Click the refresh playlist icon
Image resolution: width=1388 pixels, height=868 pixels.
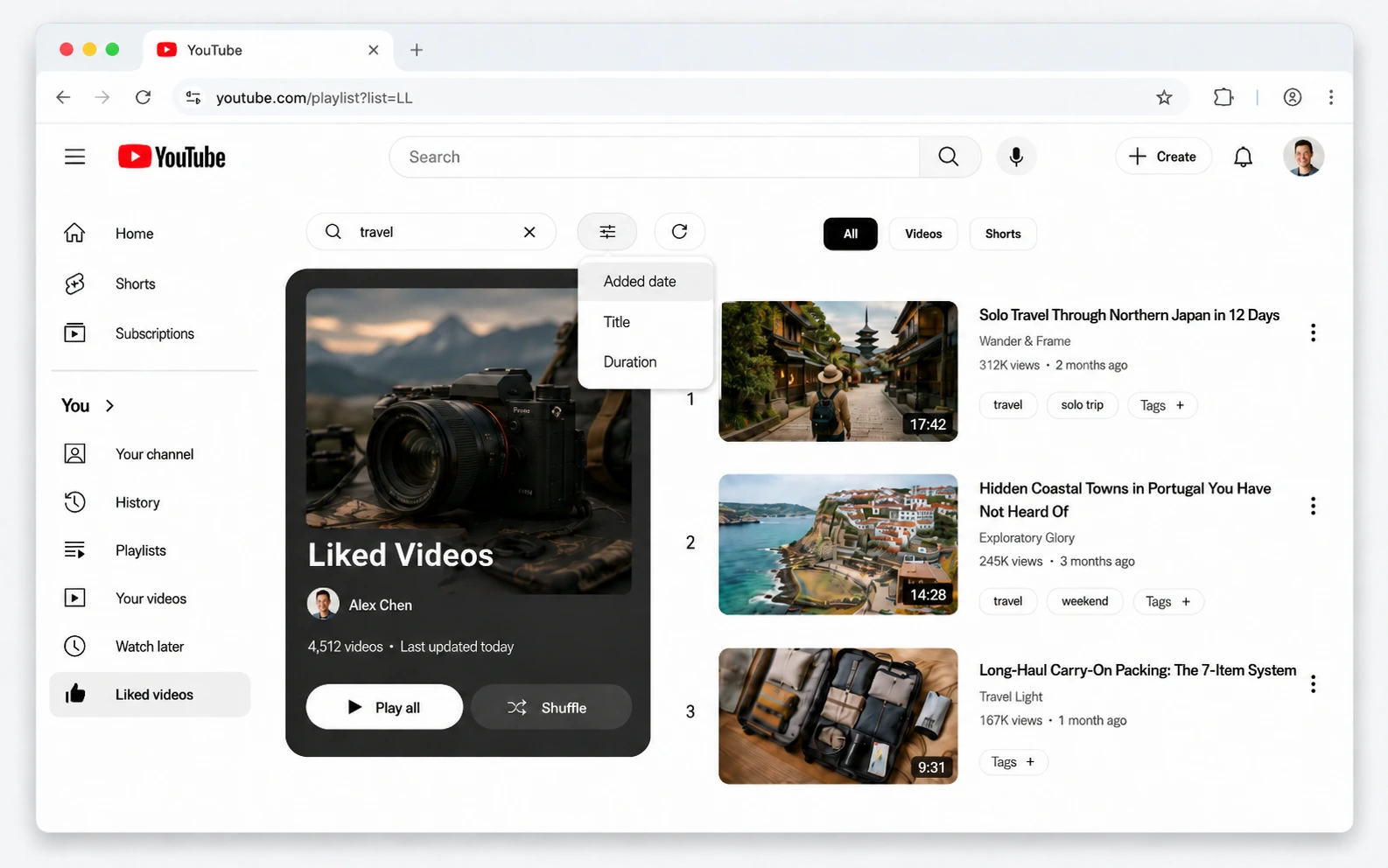pos(679,232)
